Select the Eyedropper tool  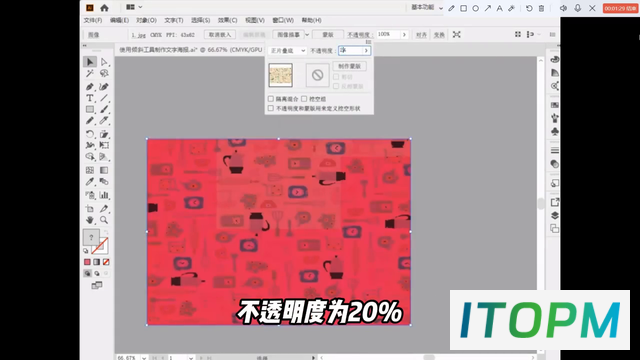(89, 182)
